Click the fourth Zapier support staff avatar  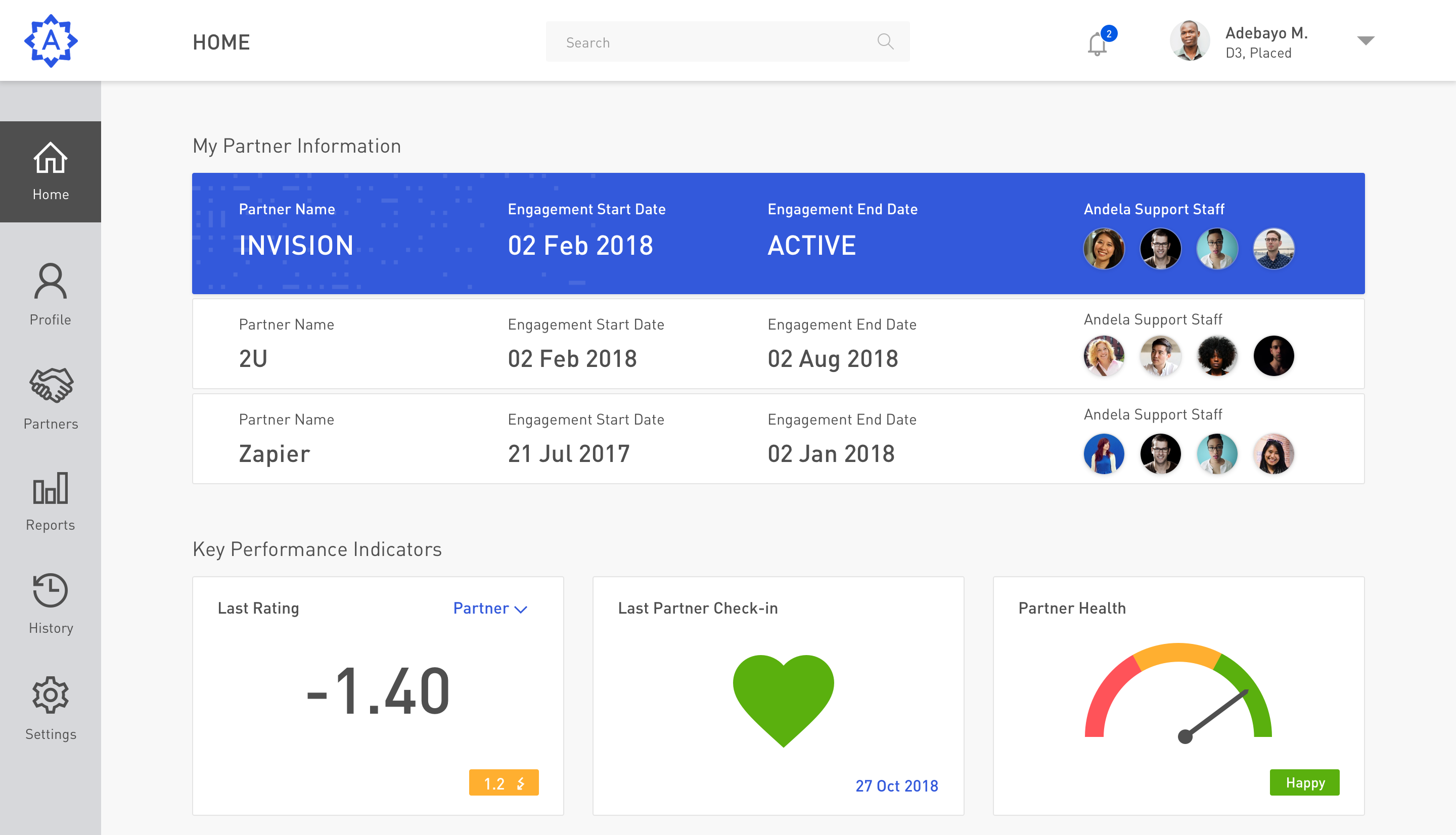click(1273, 453)
